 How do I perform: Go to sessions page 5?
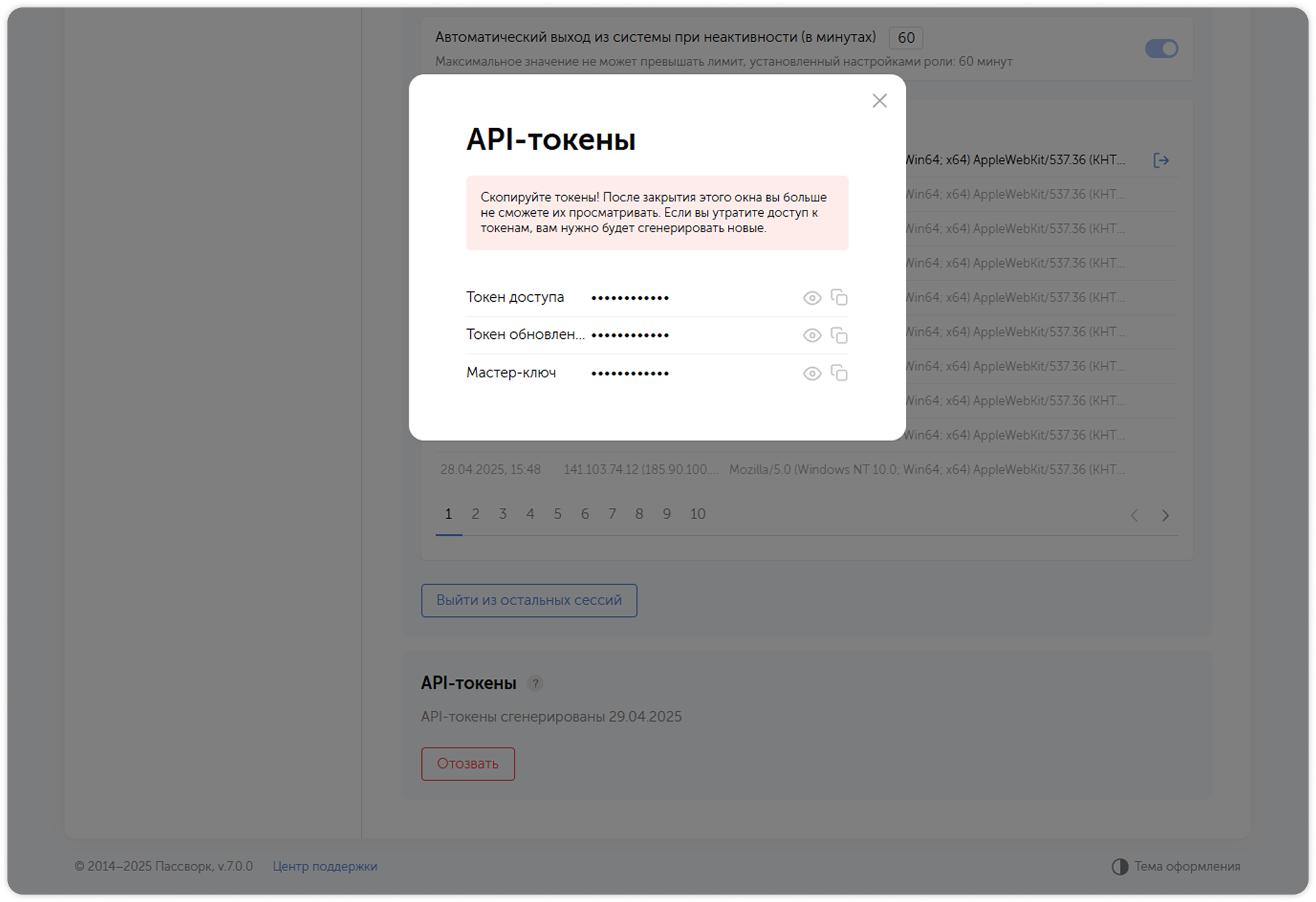coord(557,514)
